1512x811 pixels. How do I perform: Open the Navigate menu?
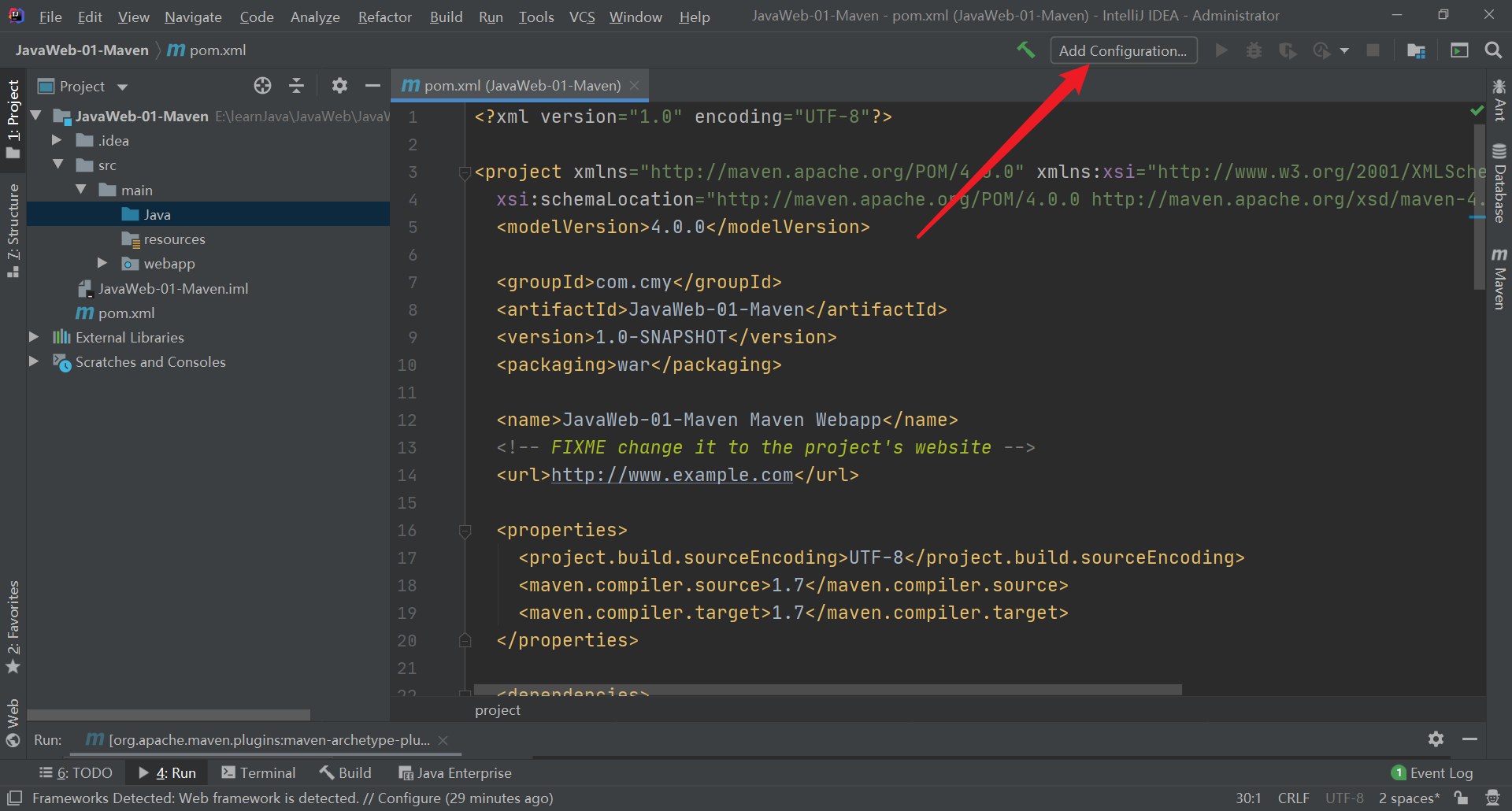(193, 17)
